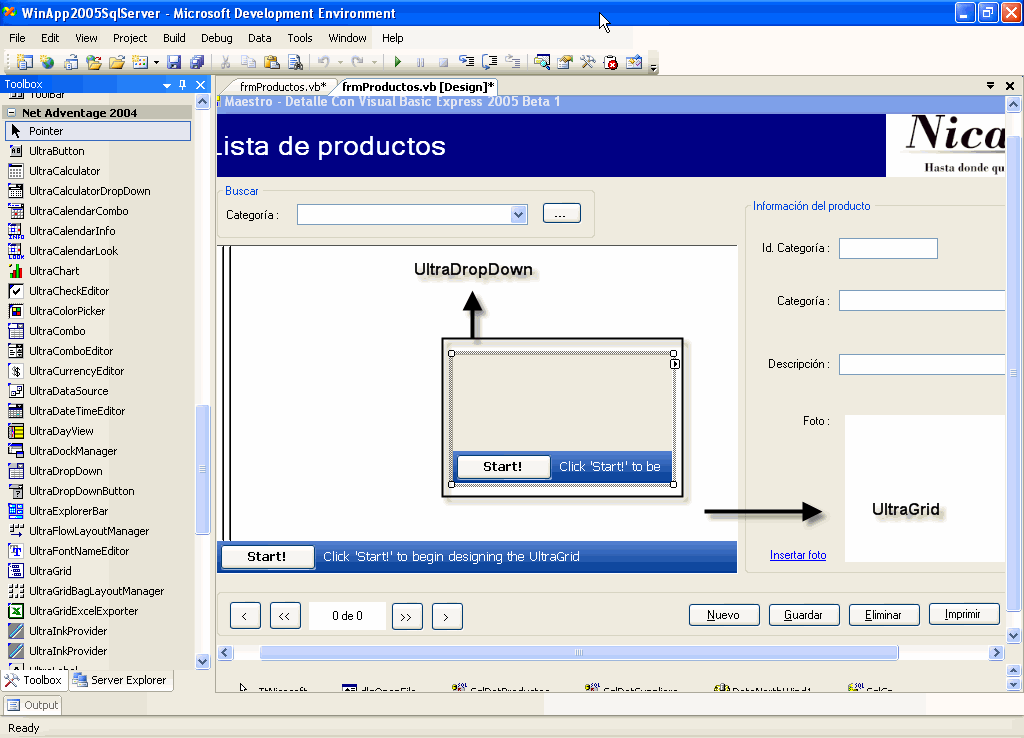Select the Pointer tool in toolbox
Image resolution: width=1024 pixels, height=738 pixels.
point(98,131)
